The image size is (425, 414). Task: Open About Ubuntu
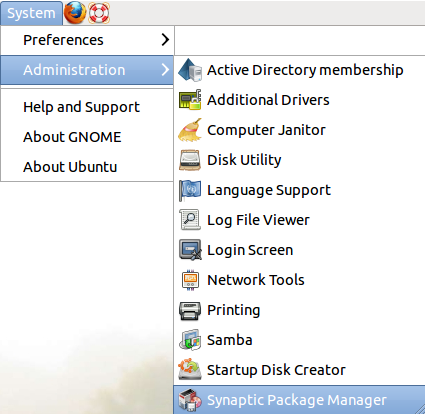click(87, 167)
